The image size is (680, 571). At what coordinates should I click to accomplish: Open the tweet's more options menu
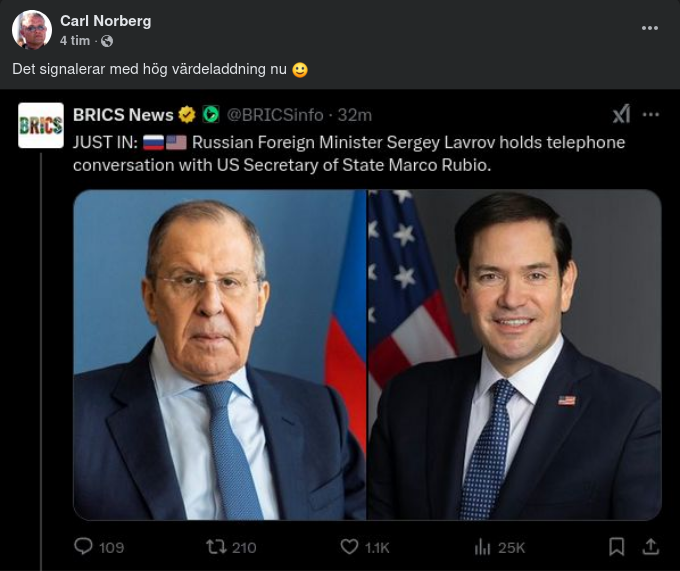[651, 115]
